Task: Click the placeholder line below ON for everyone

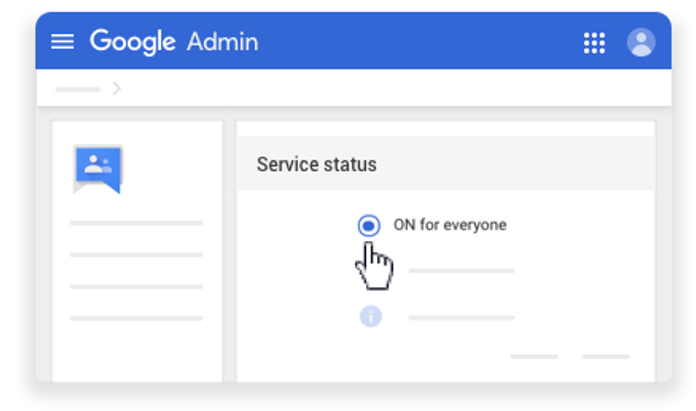Action: click(x=461, y=271)
